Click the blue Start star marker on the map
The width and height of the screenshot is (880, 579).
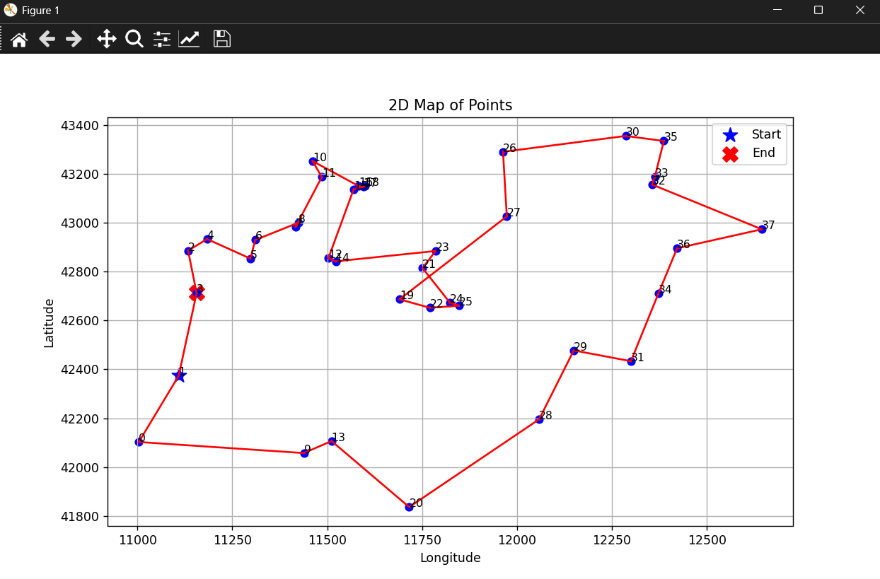click(x=179, y=375)
